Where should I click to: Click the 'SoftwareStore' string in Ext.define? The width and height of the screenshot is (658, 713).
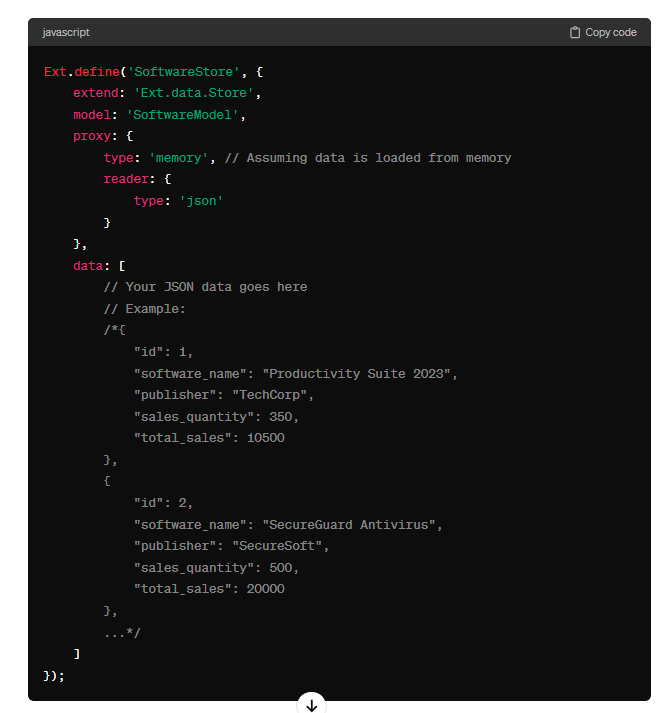(184, 72)
